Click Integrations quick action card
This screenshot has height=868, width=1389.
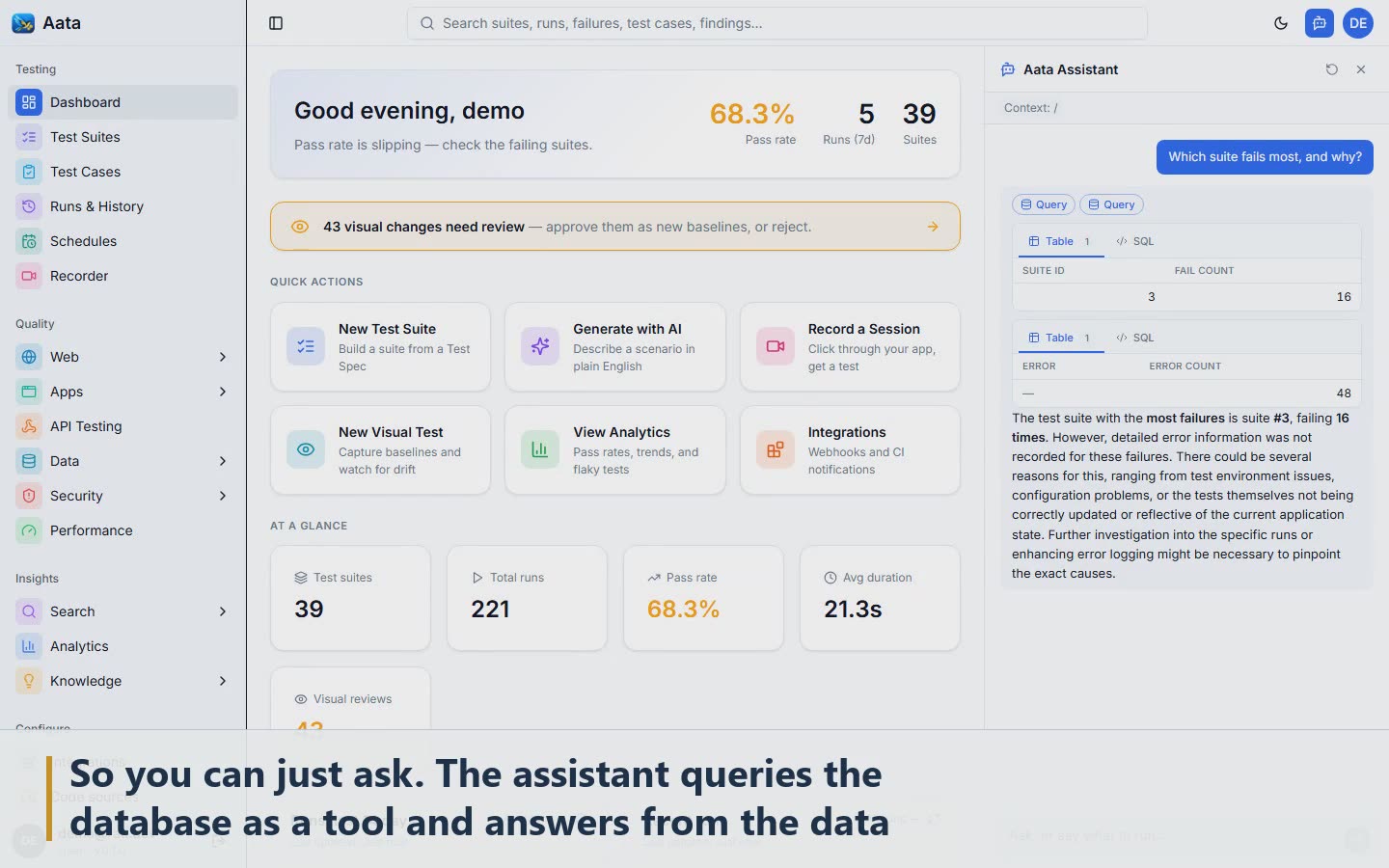point(850,450)
